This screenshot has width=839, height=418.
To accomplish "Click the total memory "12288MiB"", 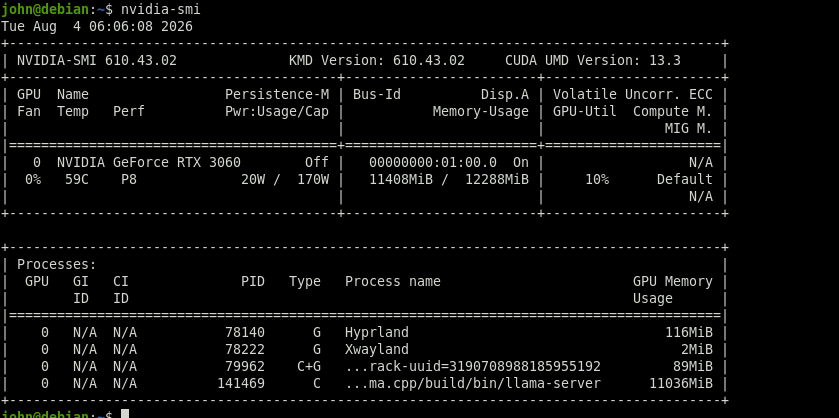I will (x=497, y=179).
